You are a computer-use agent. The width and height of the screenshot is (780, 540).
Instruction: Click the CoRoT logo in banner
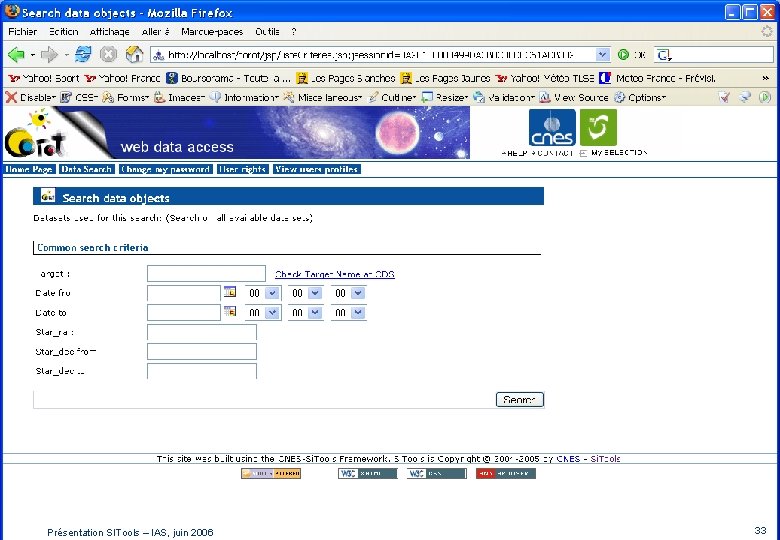pos(35,133)
